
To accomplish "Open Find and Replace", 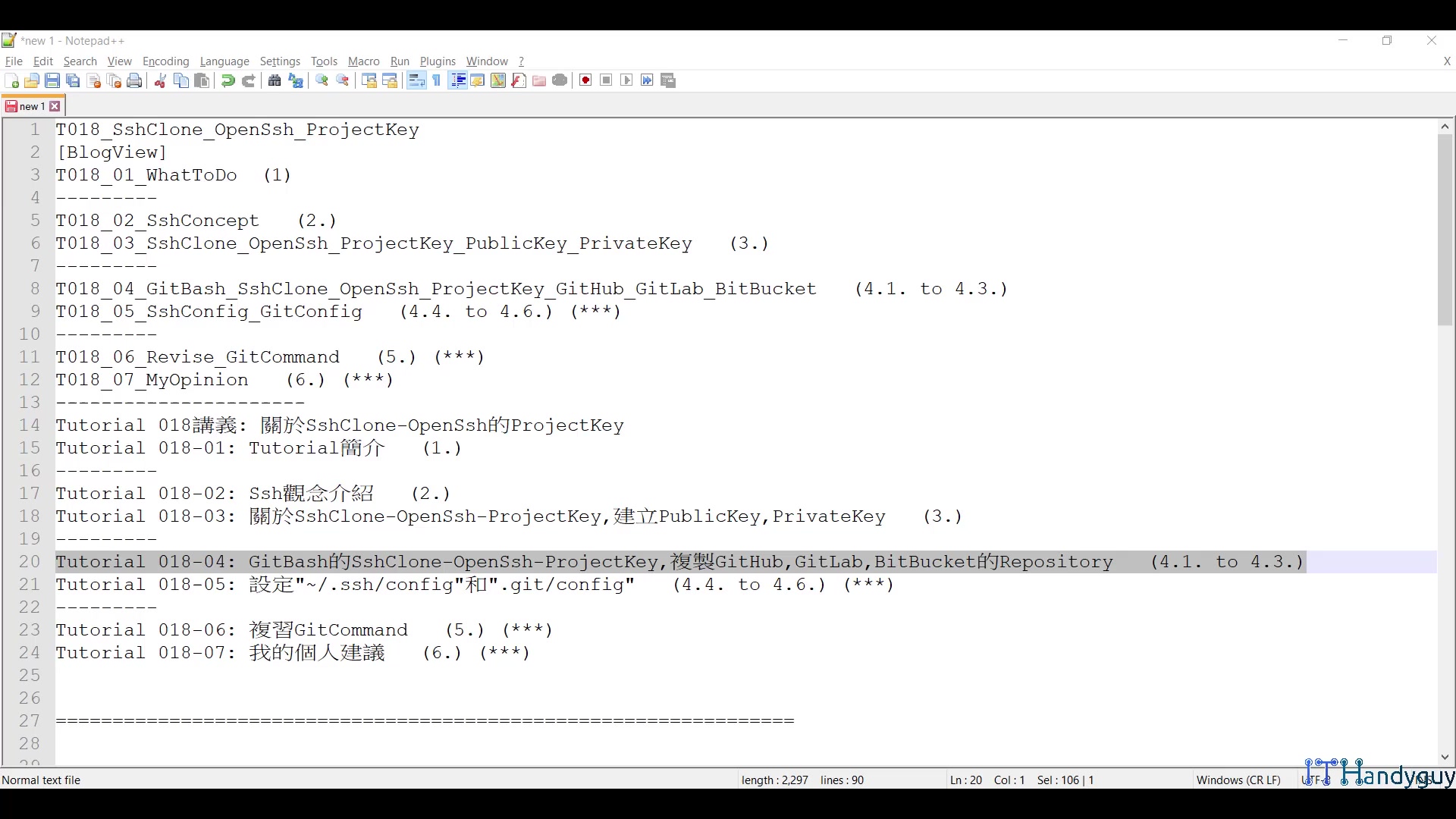I will pos(296,80).
